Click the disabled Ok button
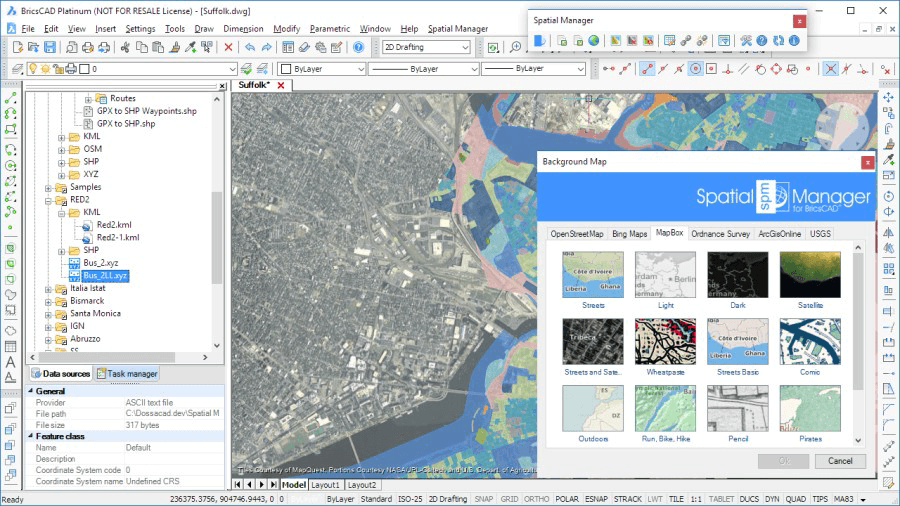The width and height of the screenshot is (900, 506). point(783,461)
